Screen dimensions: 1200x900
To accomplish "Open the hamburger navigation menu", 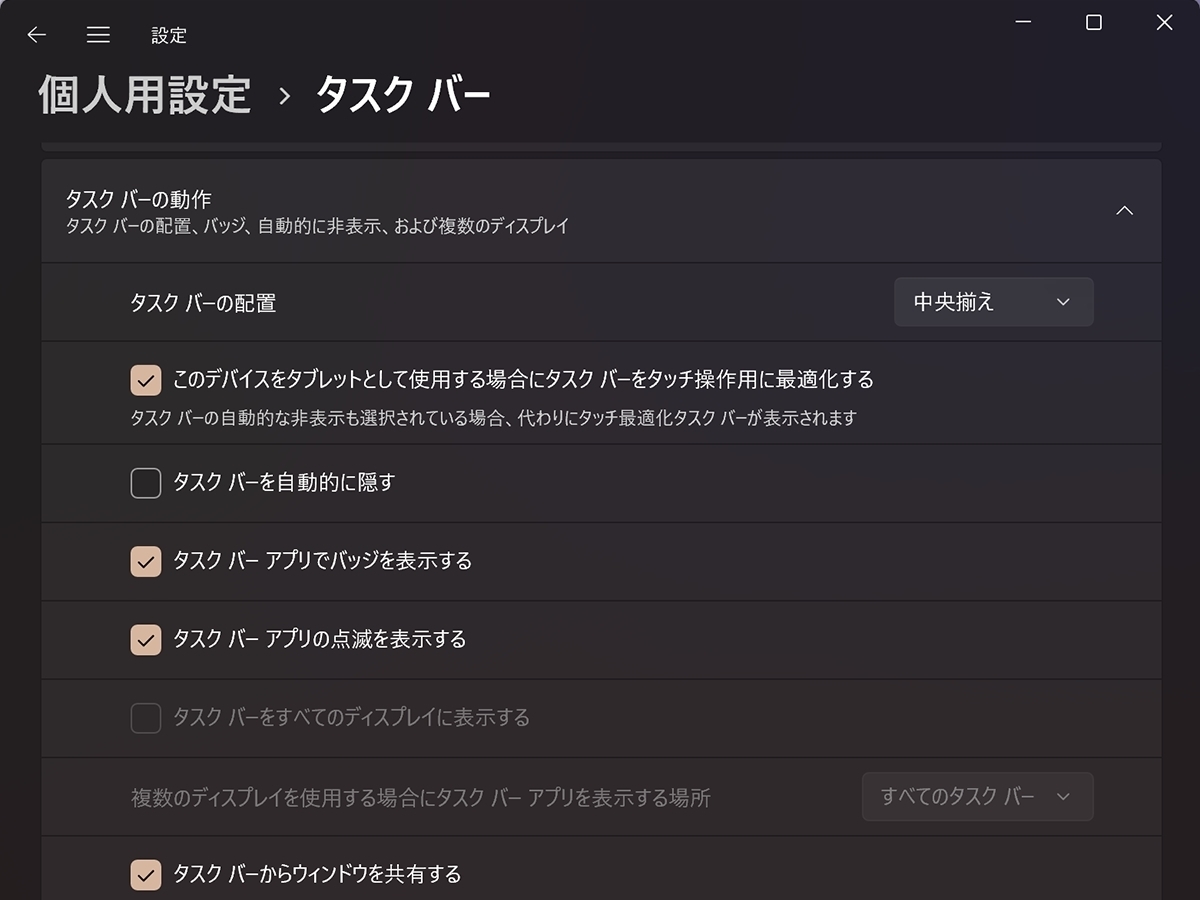I will pos(98,35).
